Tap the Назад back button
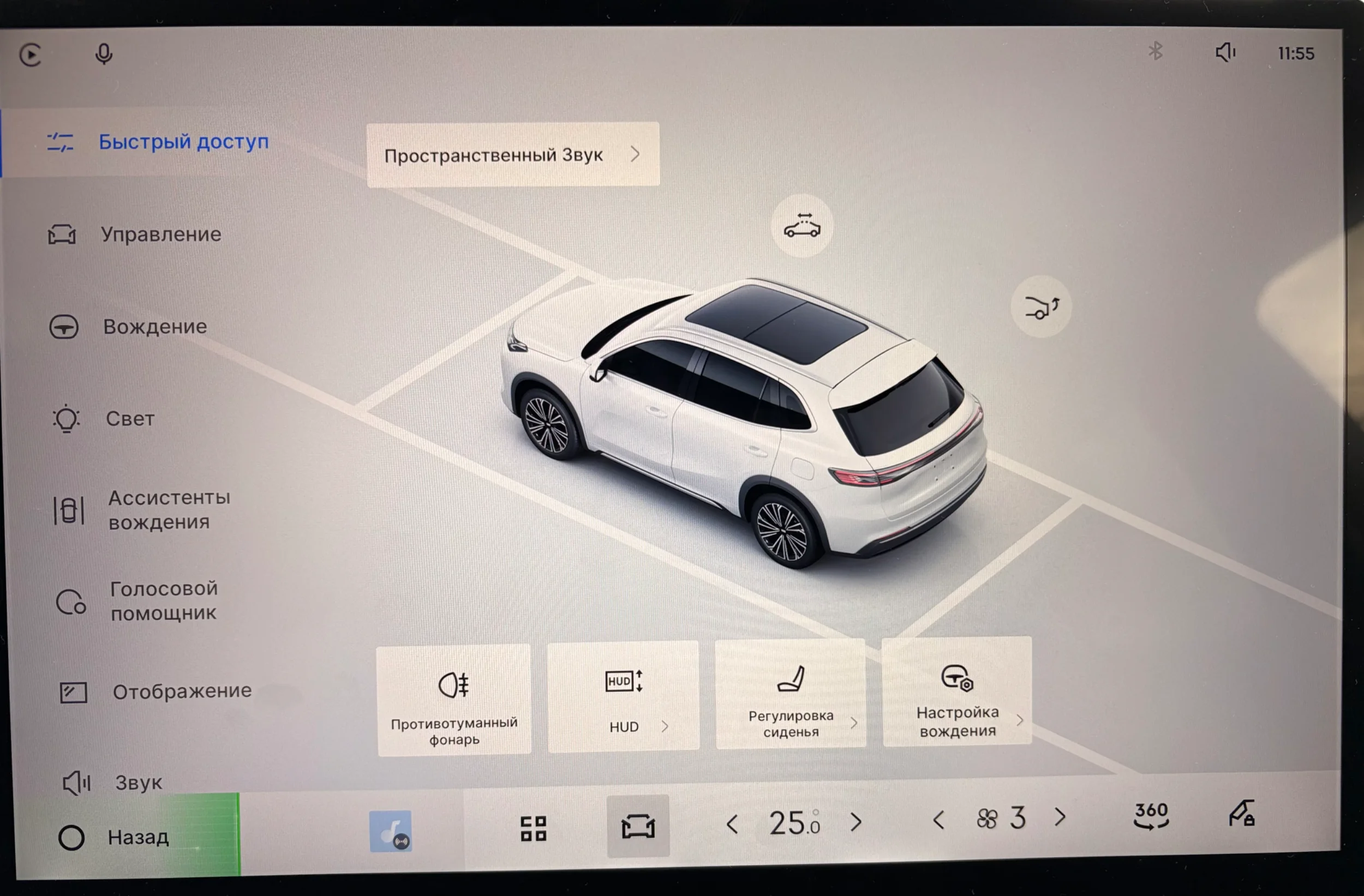The width and height of the screenshot is (1364, 896). (114, 838)
